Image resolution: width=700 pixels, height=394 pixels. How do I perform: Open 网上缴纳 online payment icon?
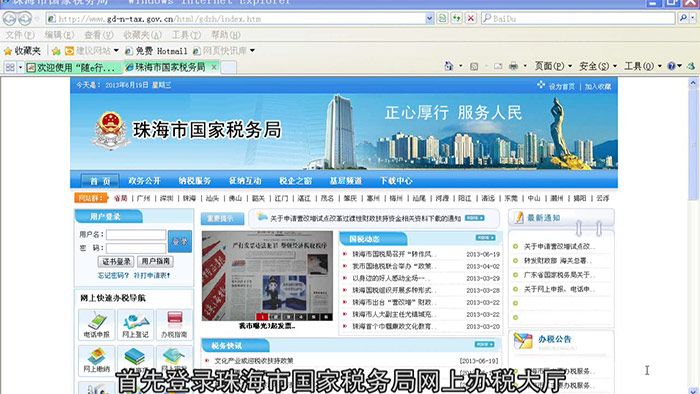pos(96,361)
